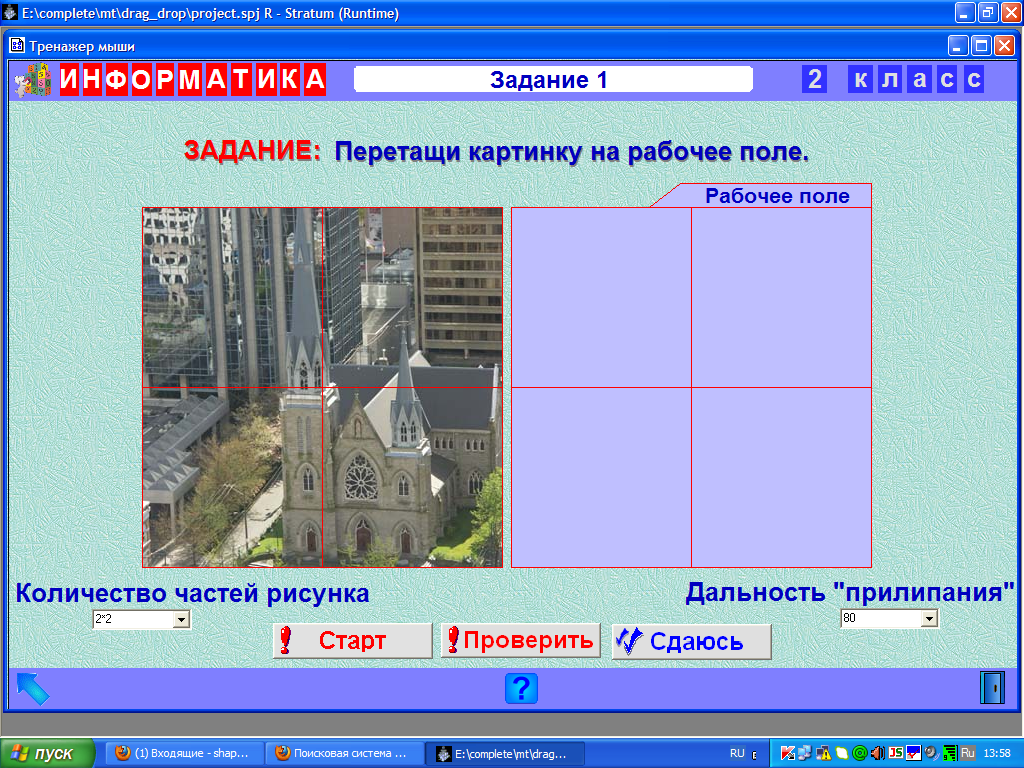Screen dimensions: 1024x768
Task: Open the green @ mail agent tray icon
Action: (x=860, y=753)
